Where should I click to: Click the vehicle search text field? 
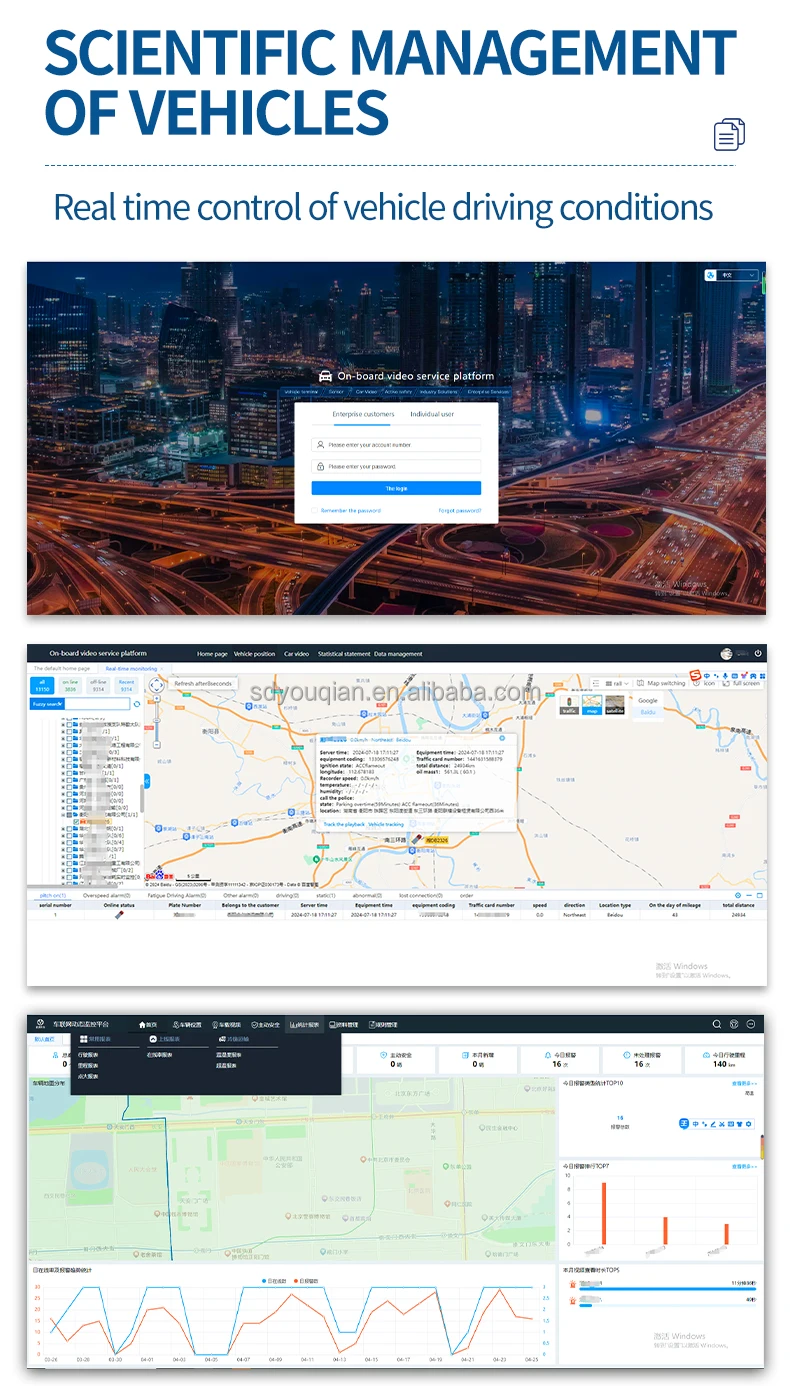pyautogui.click(x=97, y=704)
